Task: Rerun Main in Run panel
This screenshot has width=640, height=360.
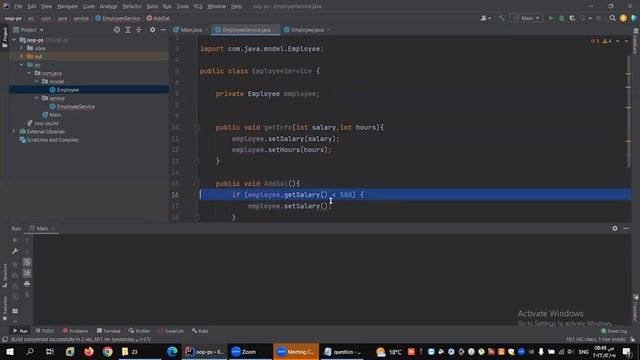Action: (x=15, y=240)
